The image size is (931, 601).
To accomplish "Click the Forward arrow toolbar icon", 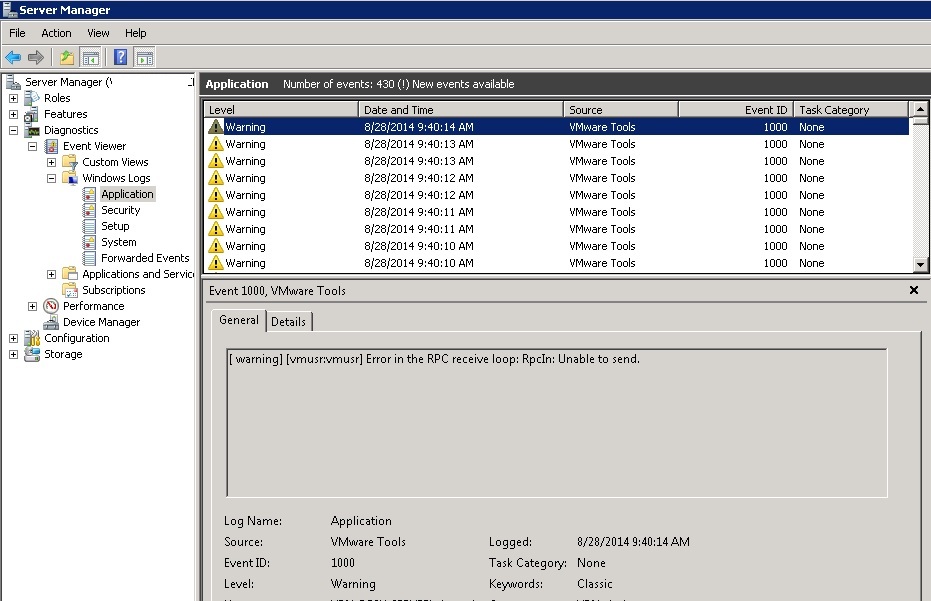I will point(36,58).
